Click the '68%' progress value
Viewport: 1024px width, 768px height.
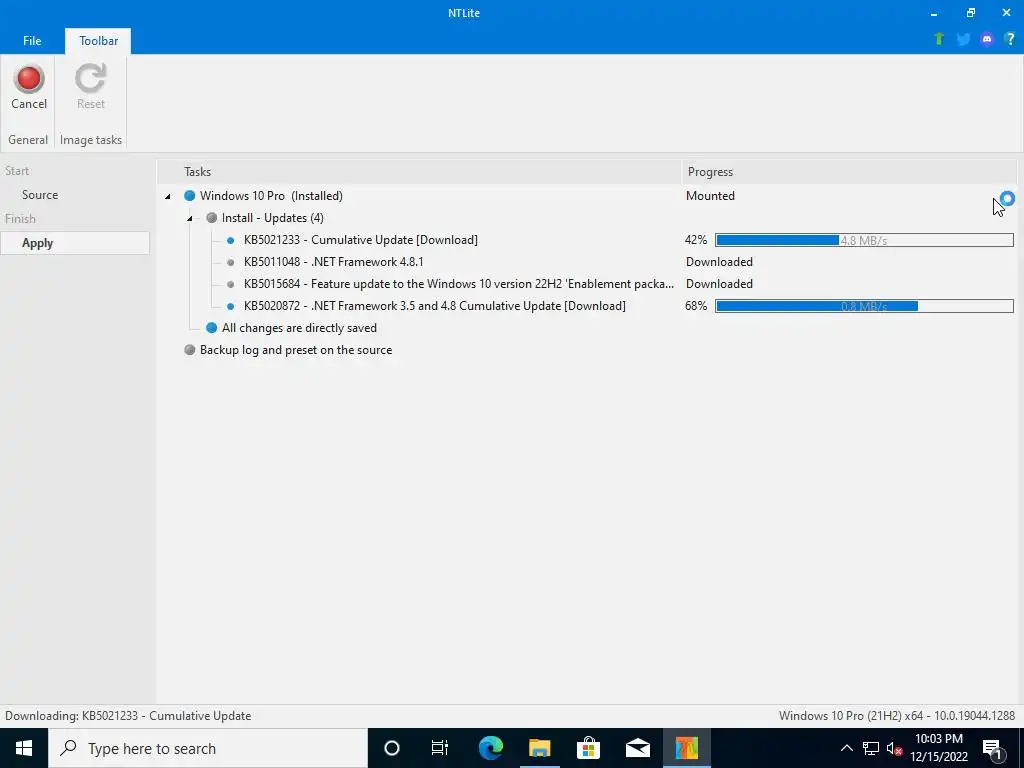pos(696,306)
